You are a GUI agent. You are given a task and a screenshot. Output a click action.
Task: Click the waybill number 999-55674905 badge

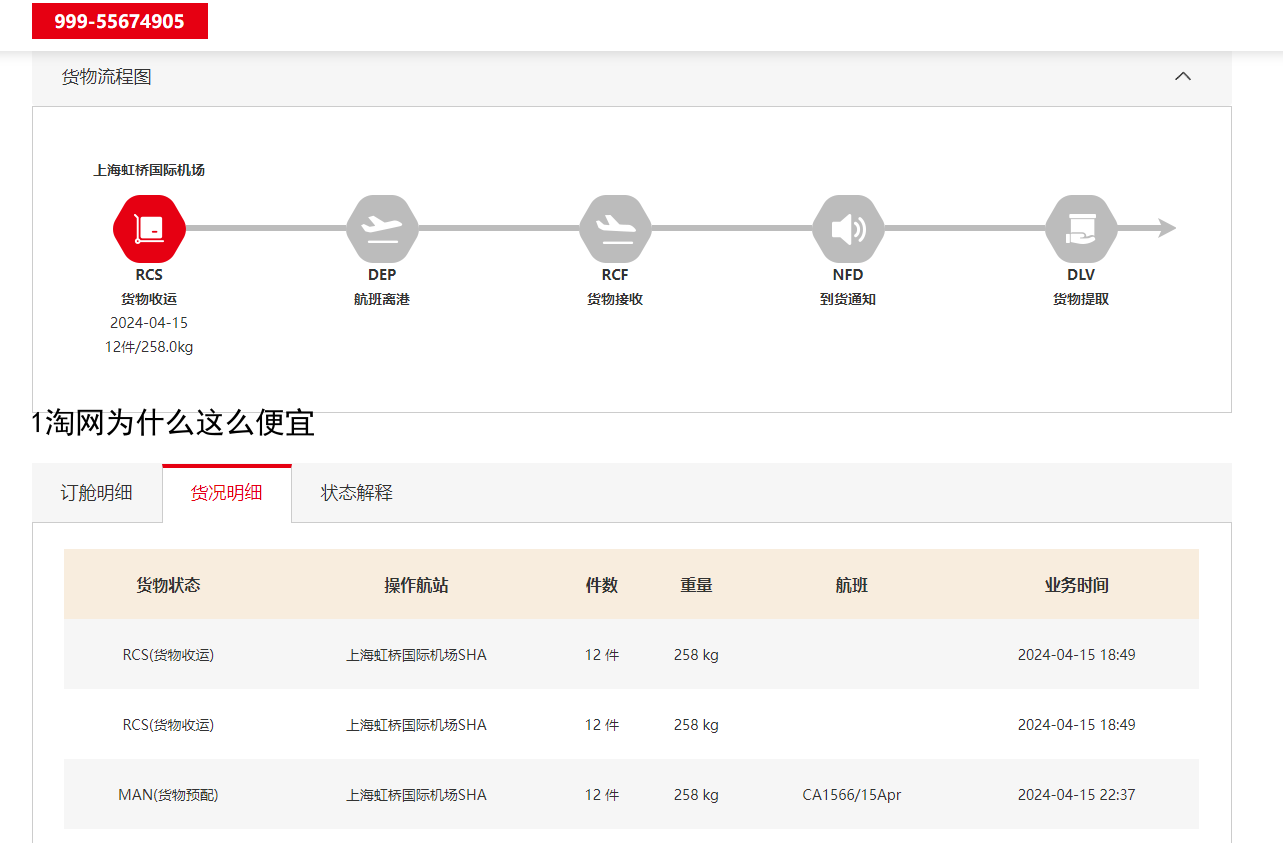tap(120, 21)
